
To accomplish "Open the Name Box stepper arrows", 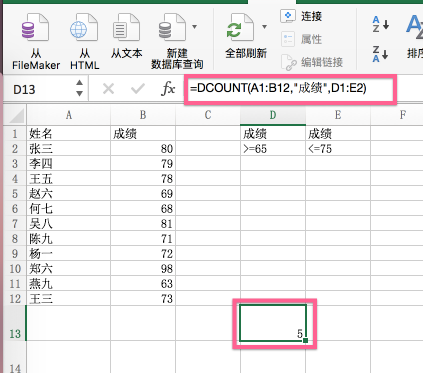I will (79, 88).
